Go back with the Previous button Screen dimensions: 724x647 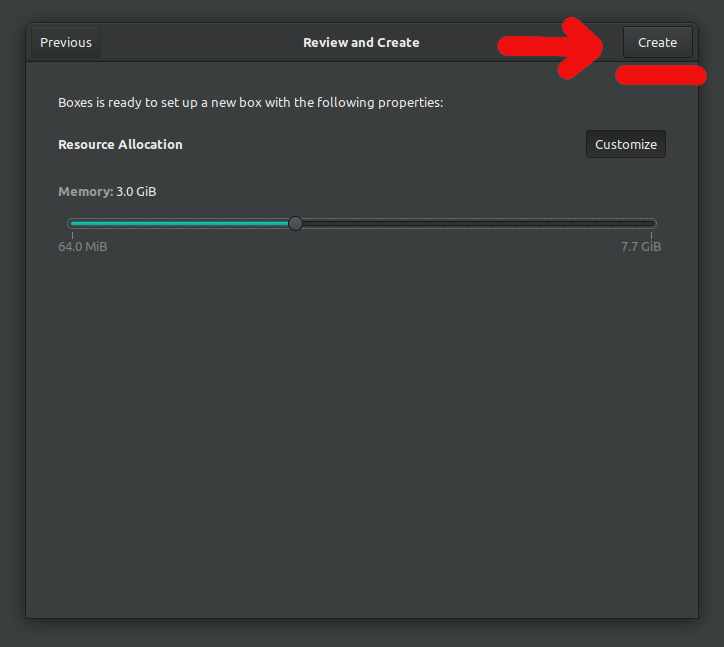pos(66,43)
